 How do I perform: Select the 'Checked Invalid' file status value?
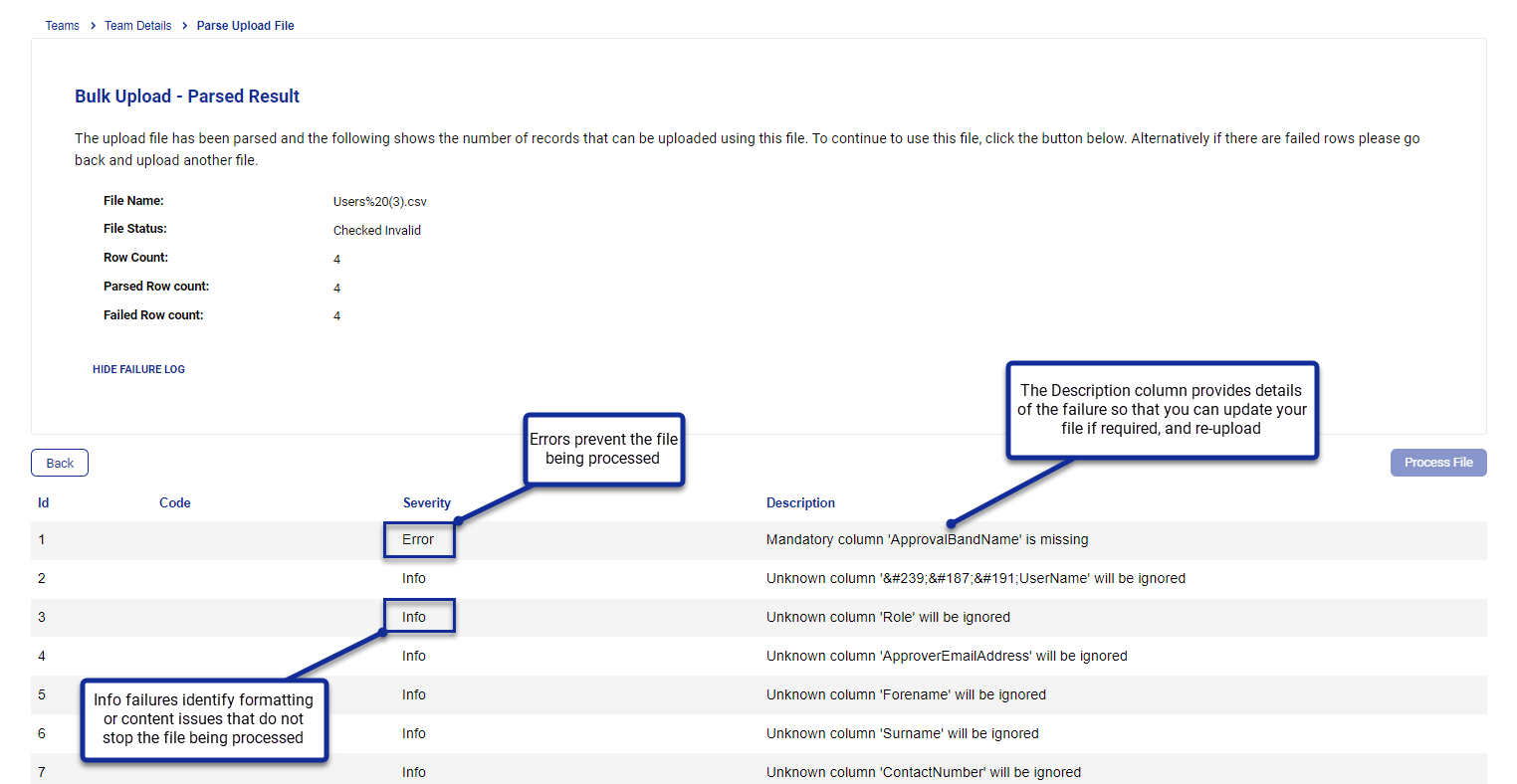click(377, 230)
